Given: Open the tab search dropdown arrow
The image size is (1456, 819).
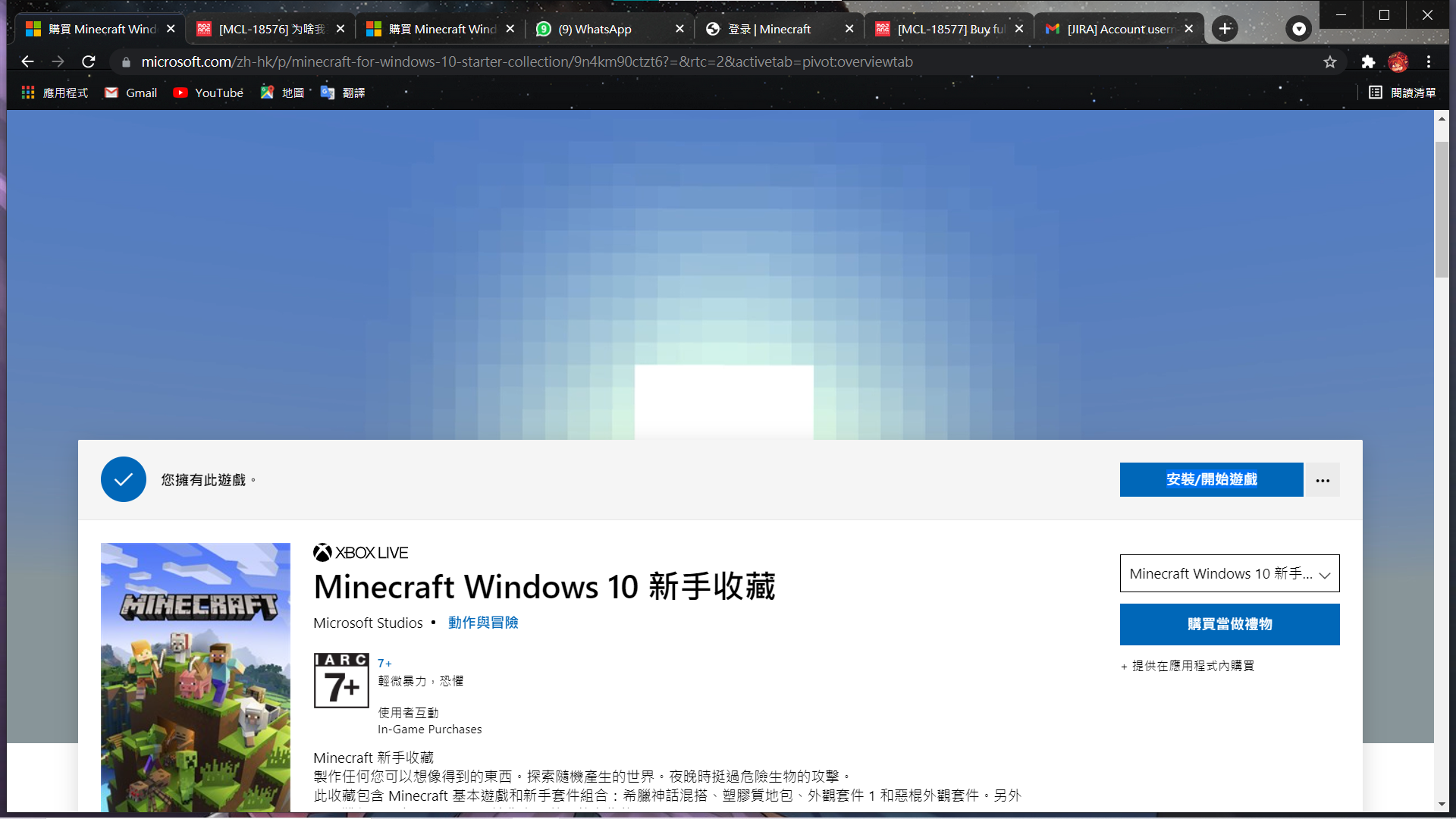Looking at the screenshot, I should (1299, 29).
